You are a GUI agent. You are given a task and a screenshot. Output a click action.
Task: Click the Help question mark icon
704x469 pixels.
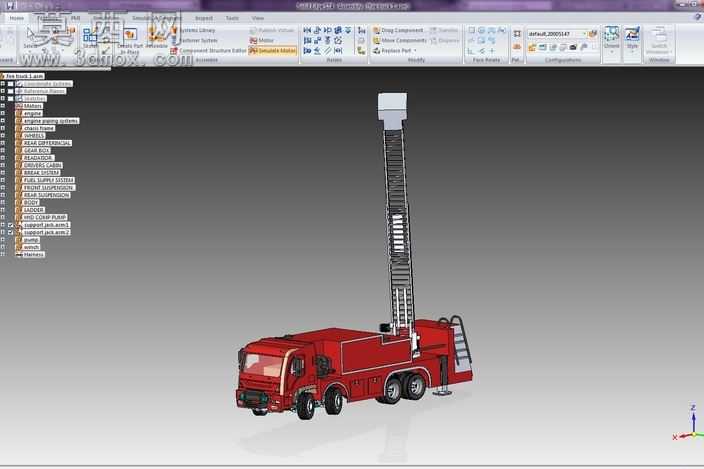click(697, 17)
